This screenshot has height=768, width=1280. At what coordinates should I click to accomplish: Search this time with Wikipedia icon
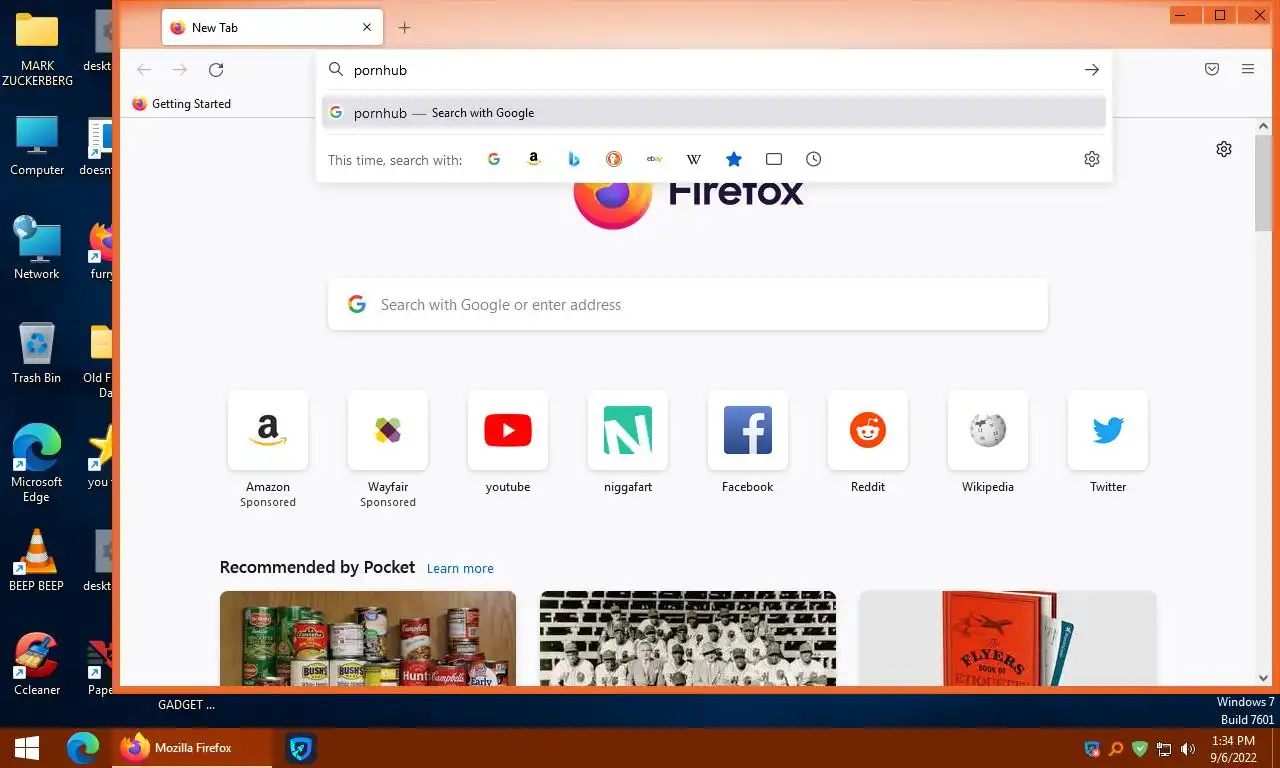pos(694,159)
